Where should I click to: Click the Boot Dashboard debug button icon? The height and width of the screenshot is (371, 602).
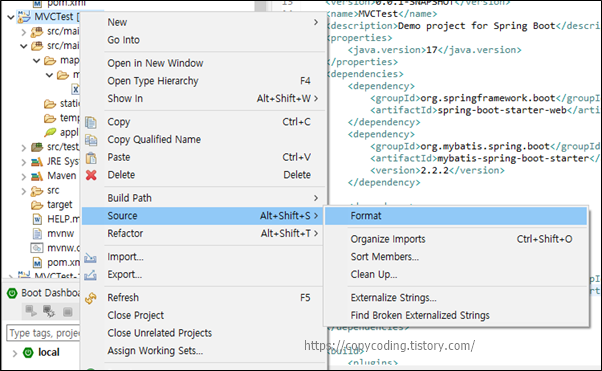pyautogui.click(x=49, y=311)
